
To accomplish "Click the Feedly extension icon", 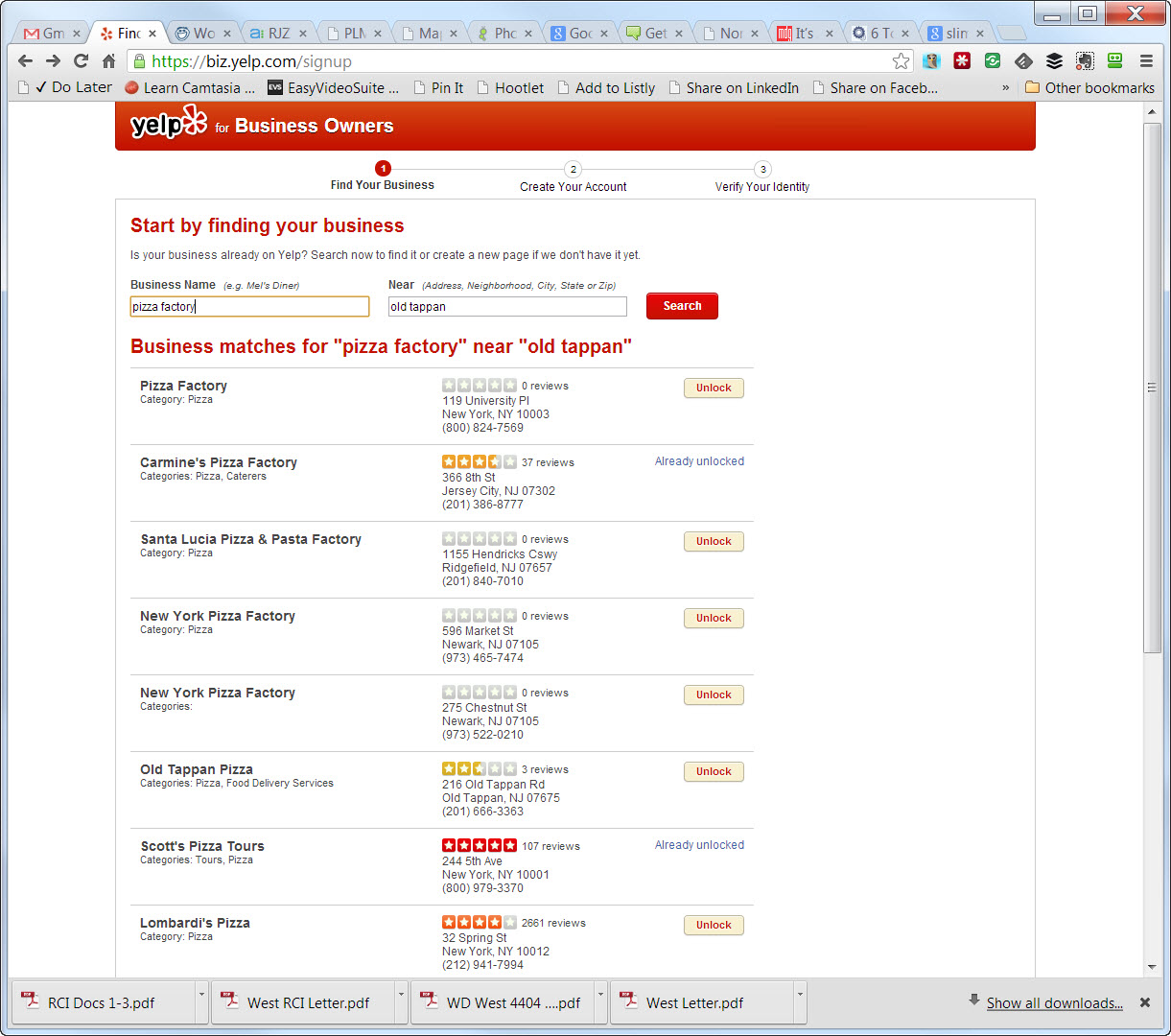I will [x=1023, y=60].
